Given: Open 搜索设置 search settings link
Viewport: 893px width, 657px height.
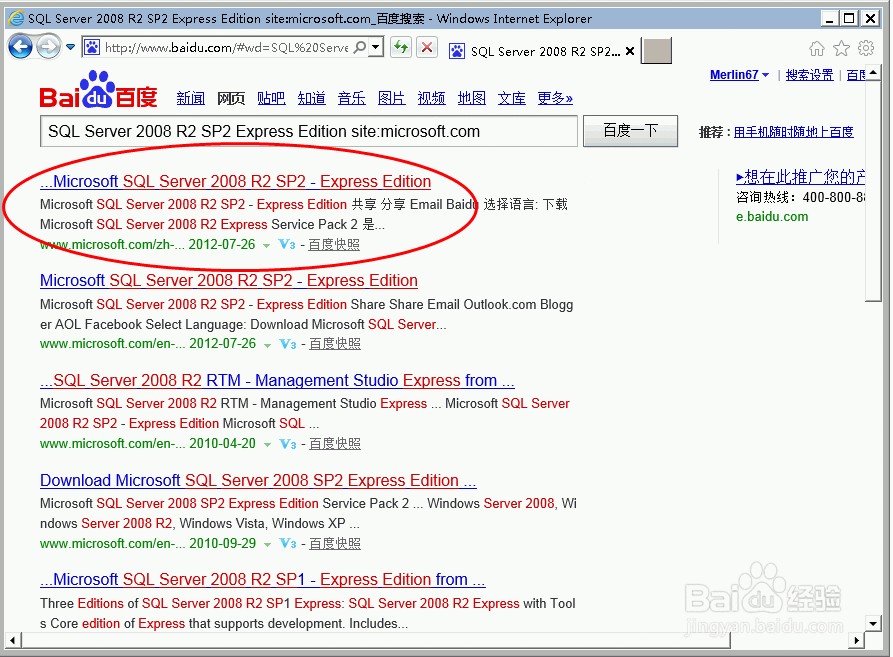Looking at the screenshot, I should coord(809,75).
